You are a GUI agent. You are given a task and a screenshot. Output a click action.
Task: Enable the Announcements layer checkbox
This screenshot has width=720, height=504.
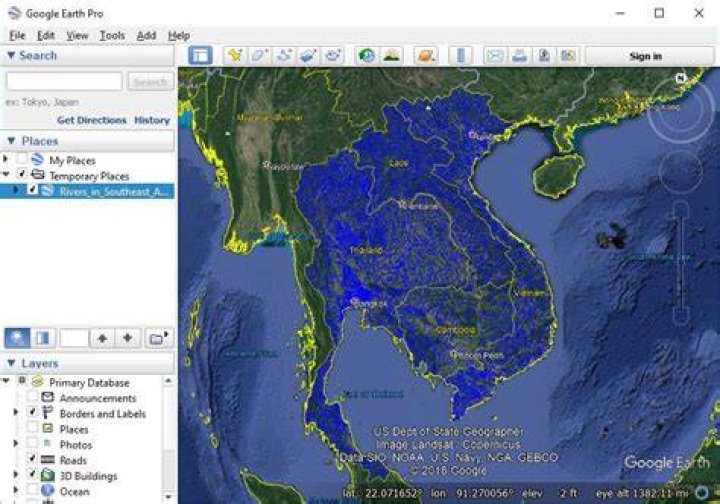[32, 397]
